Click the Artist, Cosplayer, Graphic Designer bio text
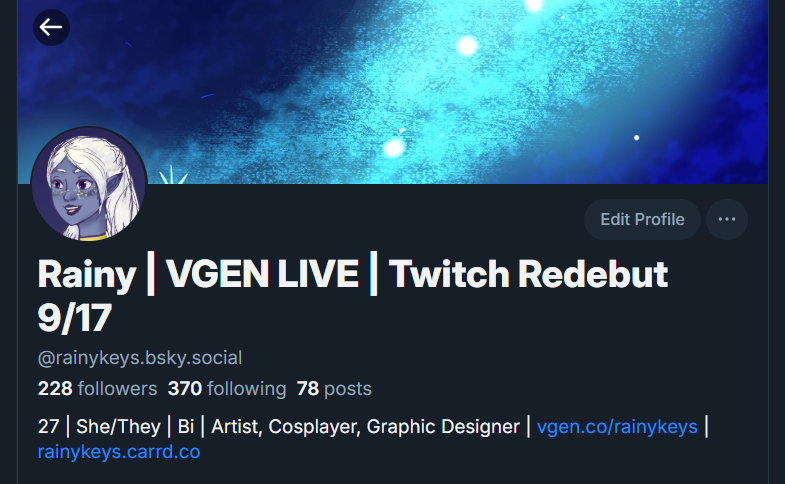 click(365, 426)
